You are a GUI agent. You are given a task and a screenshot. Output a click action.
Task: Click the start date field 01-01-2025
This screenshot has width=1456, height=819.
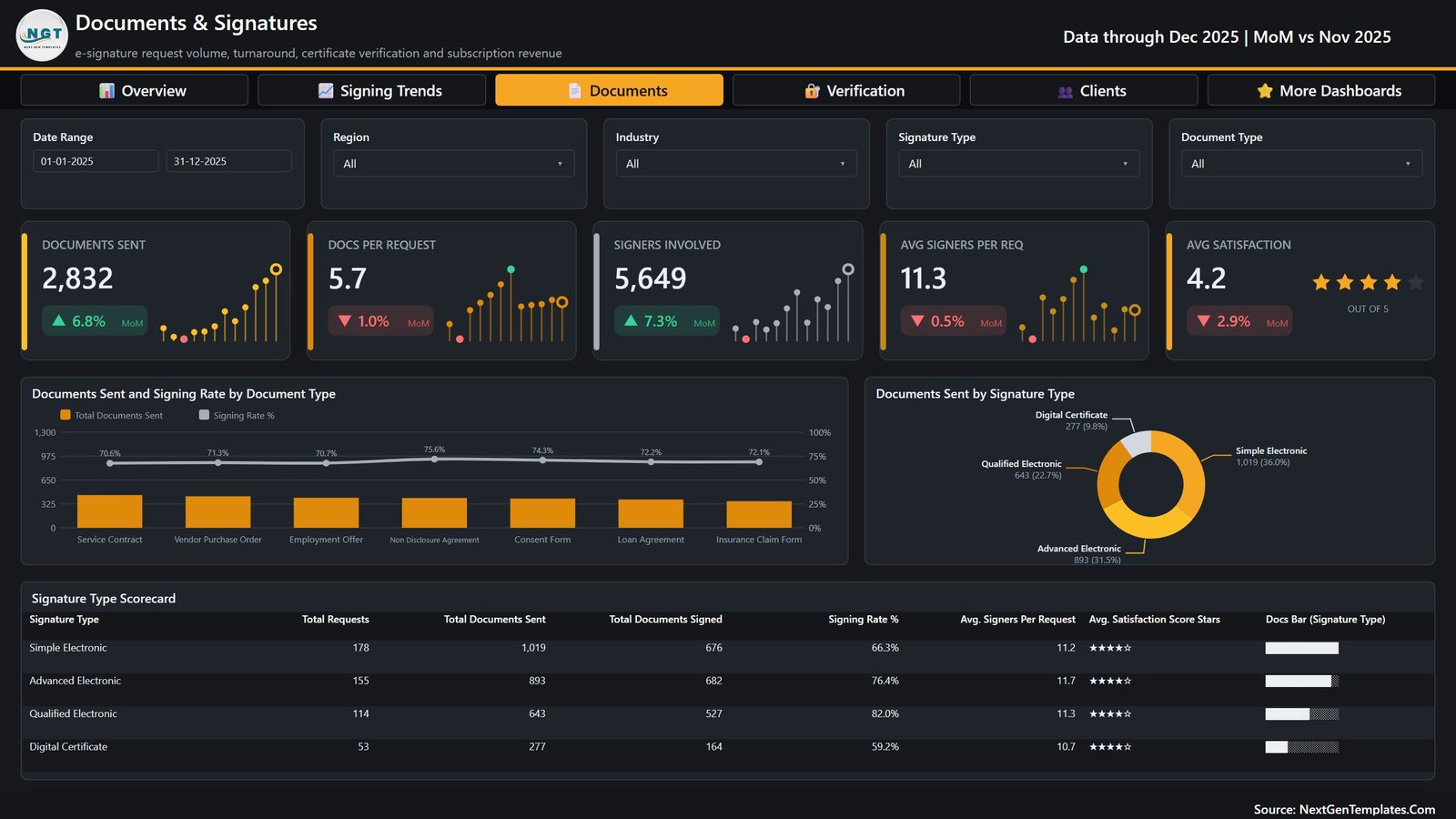(x=96, y=161)
